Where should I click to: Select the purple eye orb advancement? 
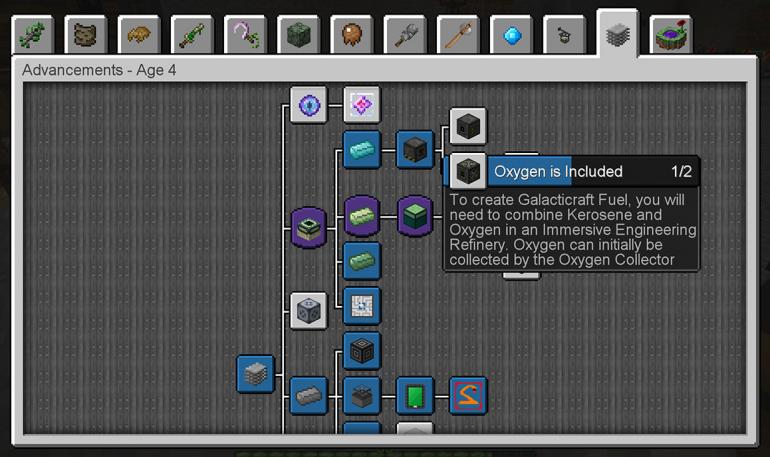pos(308,105)
